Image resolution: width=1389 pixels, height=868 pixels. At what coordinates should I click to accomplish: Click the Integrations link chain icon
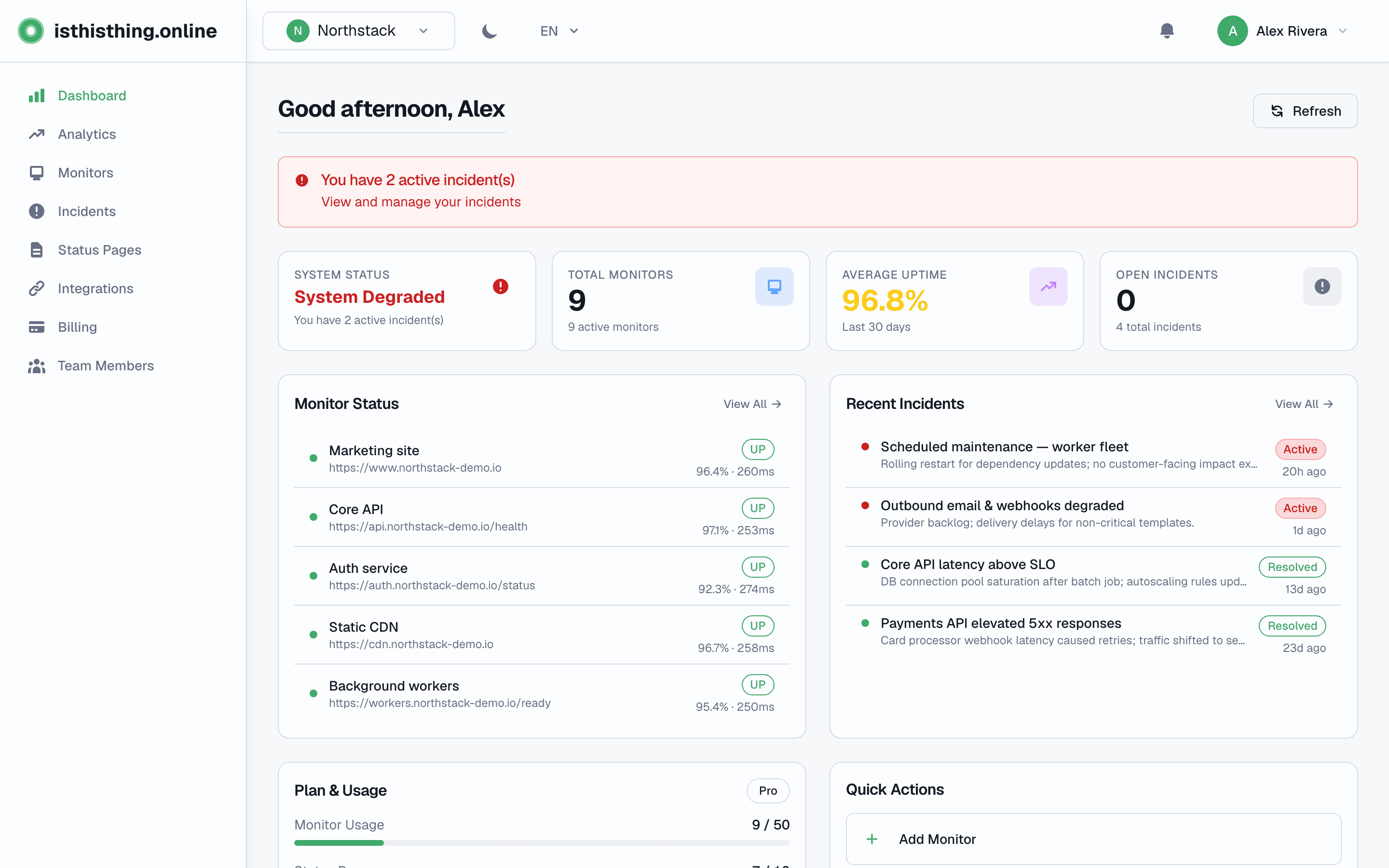[x=37, y=288]
